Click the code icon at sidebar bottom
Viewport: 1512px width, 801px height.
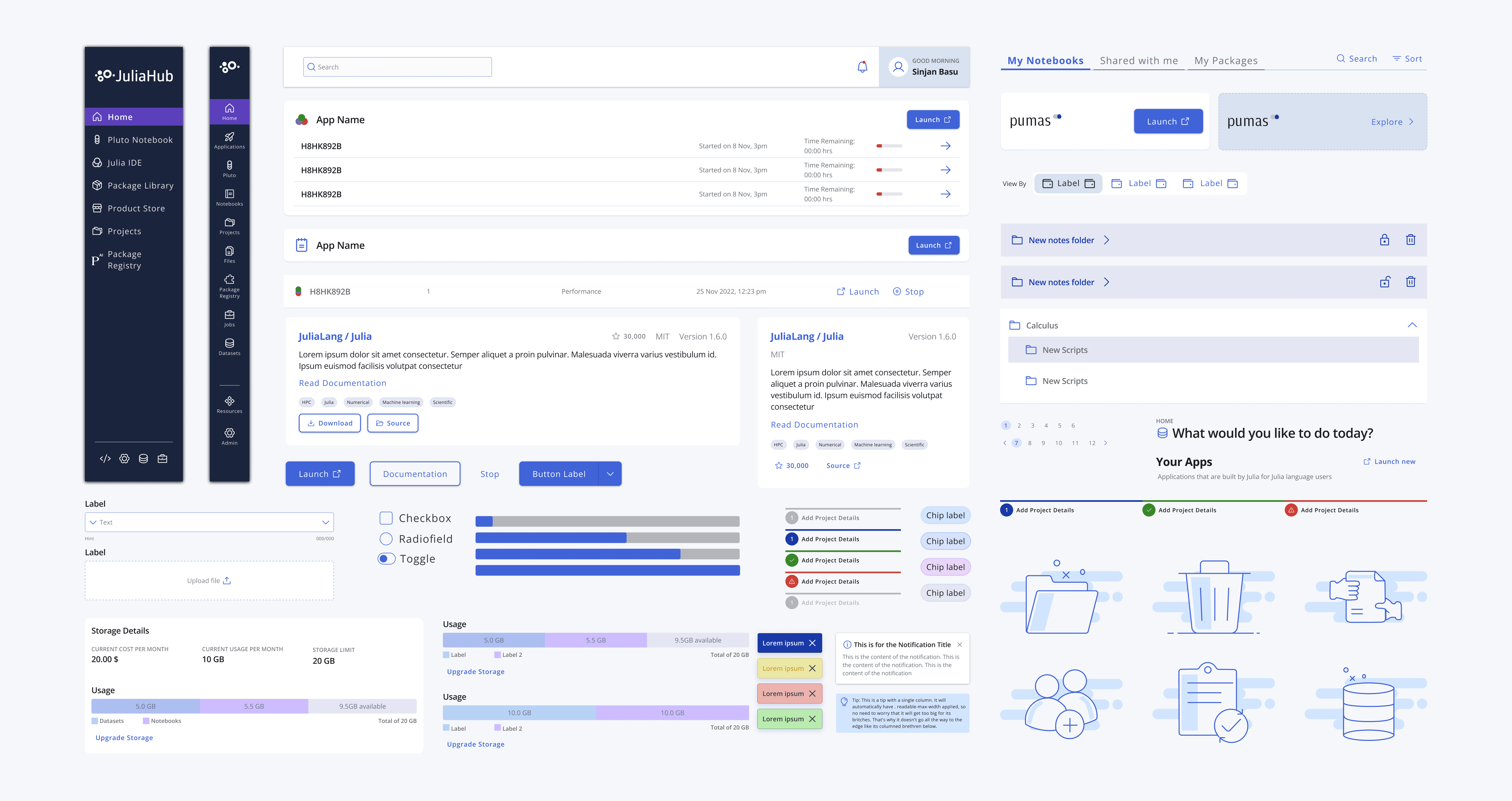tap(106, 459)
